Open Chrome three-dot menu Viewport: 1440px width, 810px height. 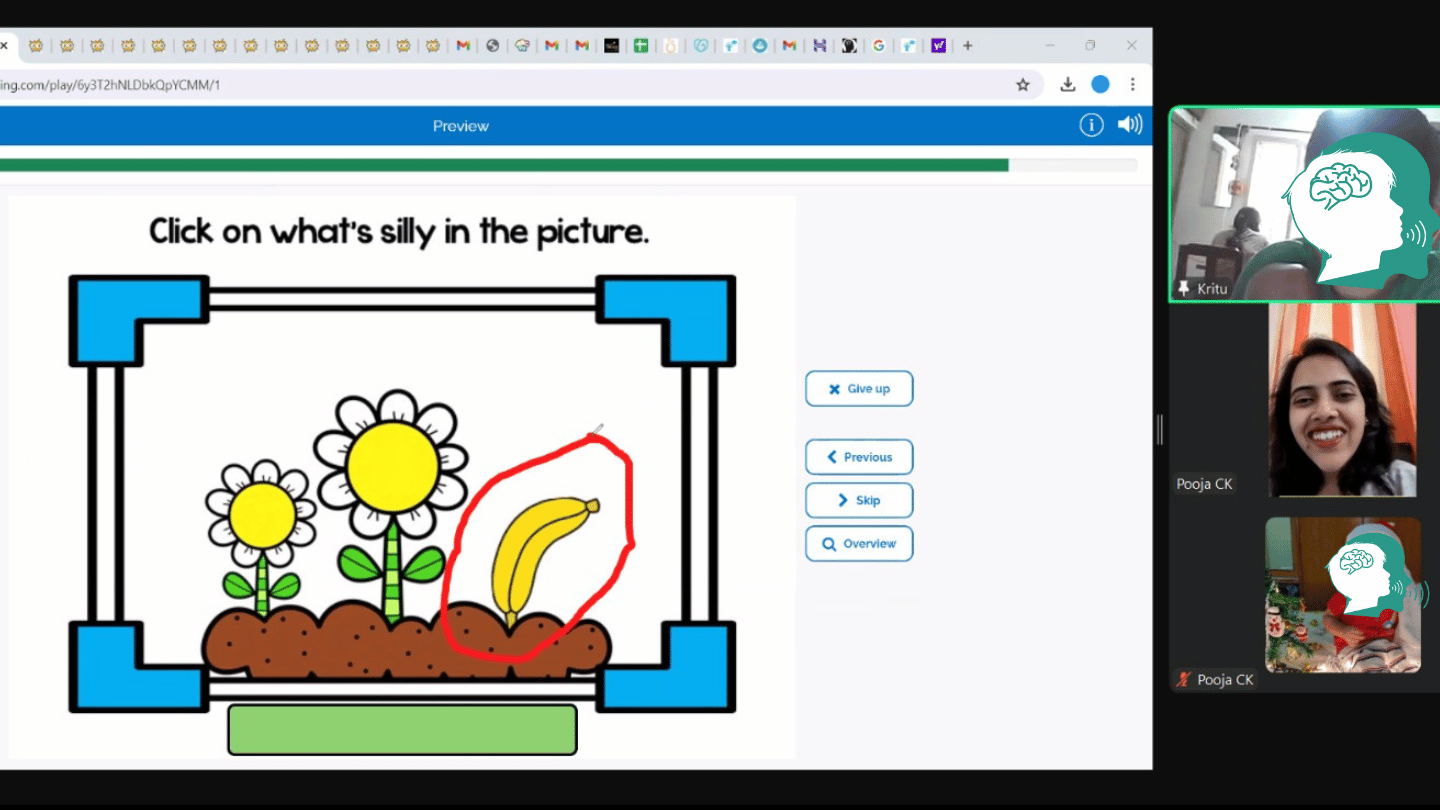[x=1132, y=85]
